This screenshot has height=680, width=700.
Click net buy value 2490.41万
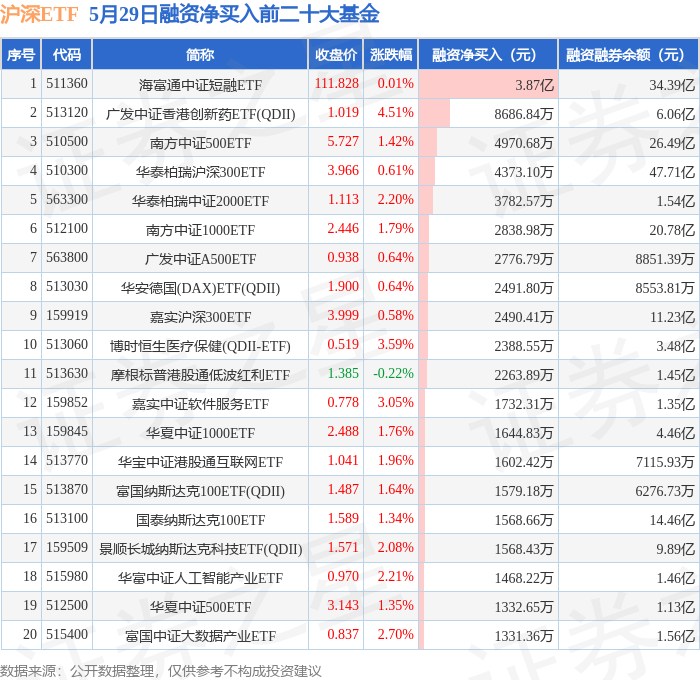click(524, 317)
